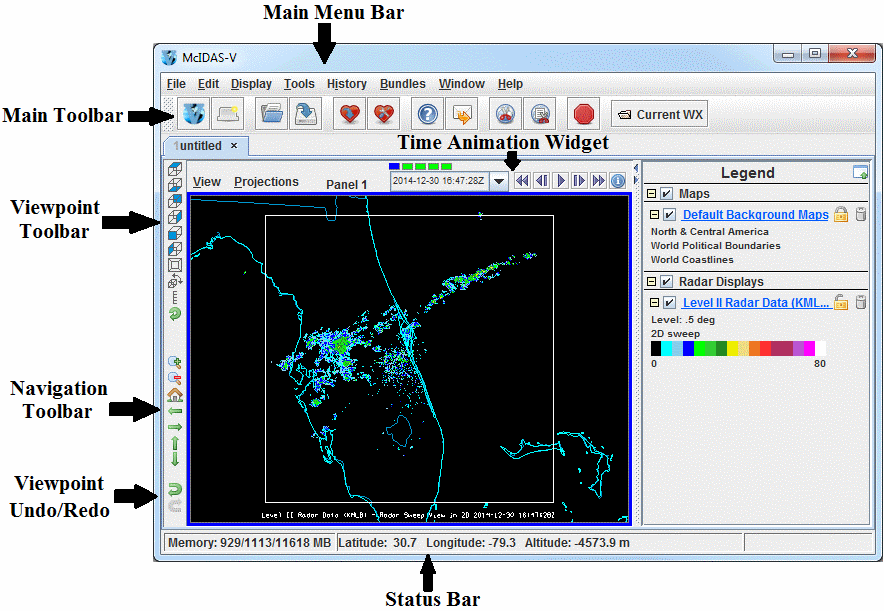The height and width of the screenshot is (611, 884).
Task: Open the Projections menu in the panel
Action: pos(266,182)
